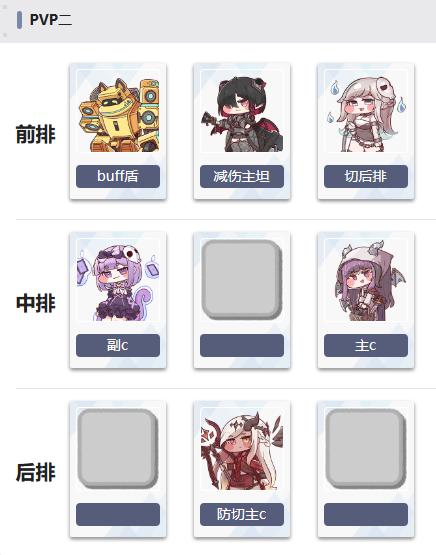
Task: Click the black-haired armored tank character
Action: (242, 111)
